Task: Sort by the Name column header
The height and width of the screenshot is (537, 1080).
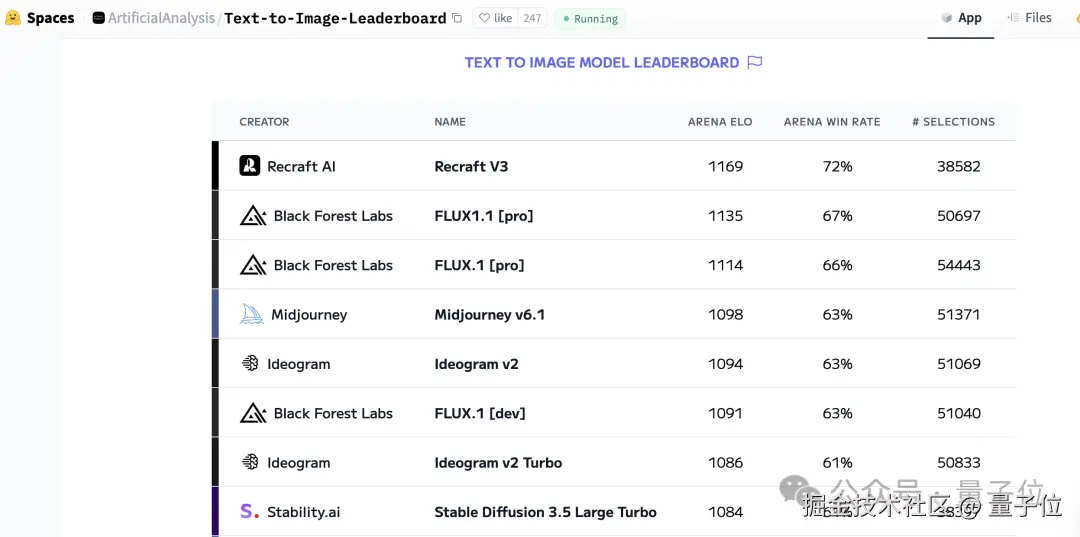Action: (450, 122)
